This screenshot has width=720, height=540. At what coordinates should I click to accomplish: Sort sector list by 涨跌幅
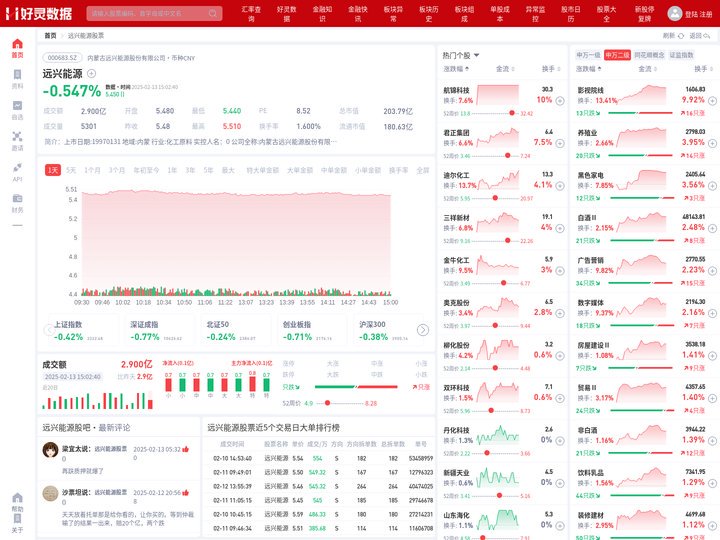pos(589,69)
